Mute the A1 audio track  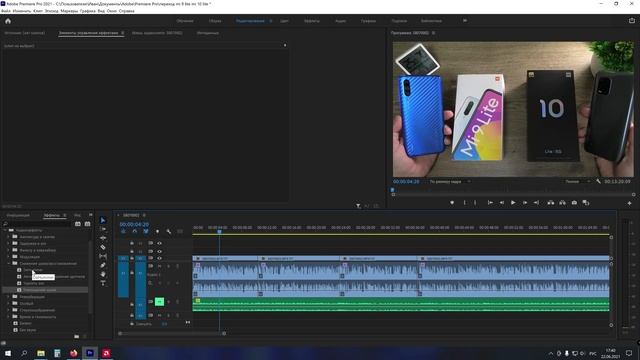pos(160,266)
